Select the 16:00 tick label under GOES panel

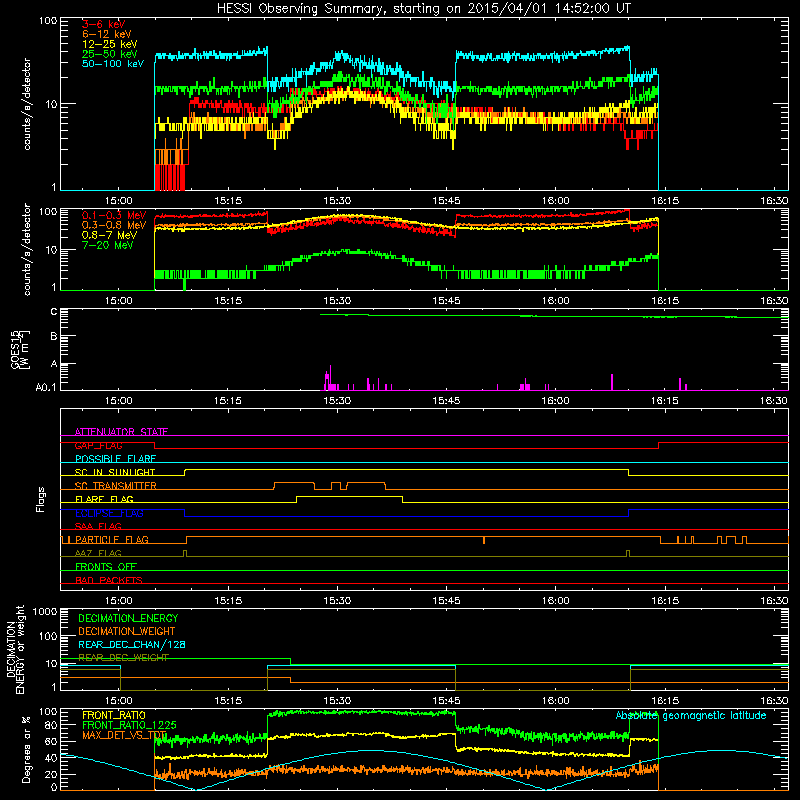[x=556, y=401]
